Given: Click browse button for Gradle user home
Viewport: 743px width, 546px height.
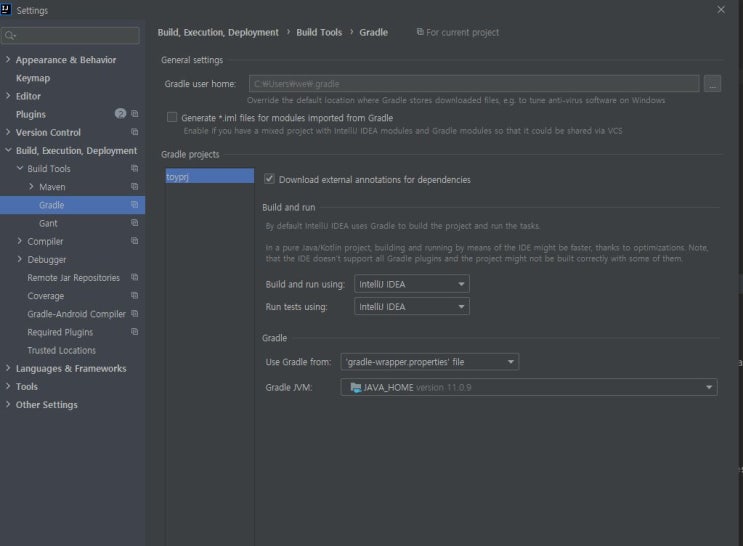Looking at the screenshot, I should coord(712,84).
